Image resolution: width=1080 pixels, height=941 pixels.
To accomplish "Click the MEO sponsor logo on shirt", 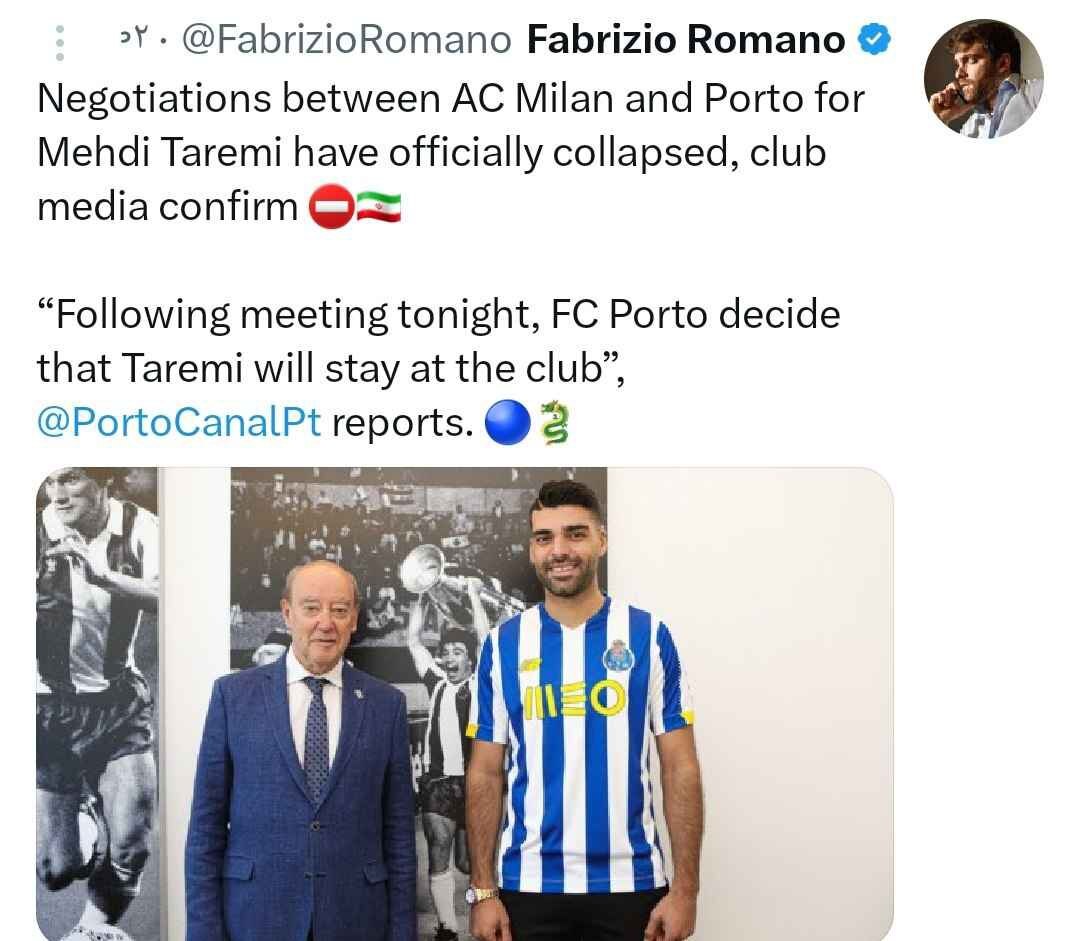I will pyautogui.click(x=575, y=700).
